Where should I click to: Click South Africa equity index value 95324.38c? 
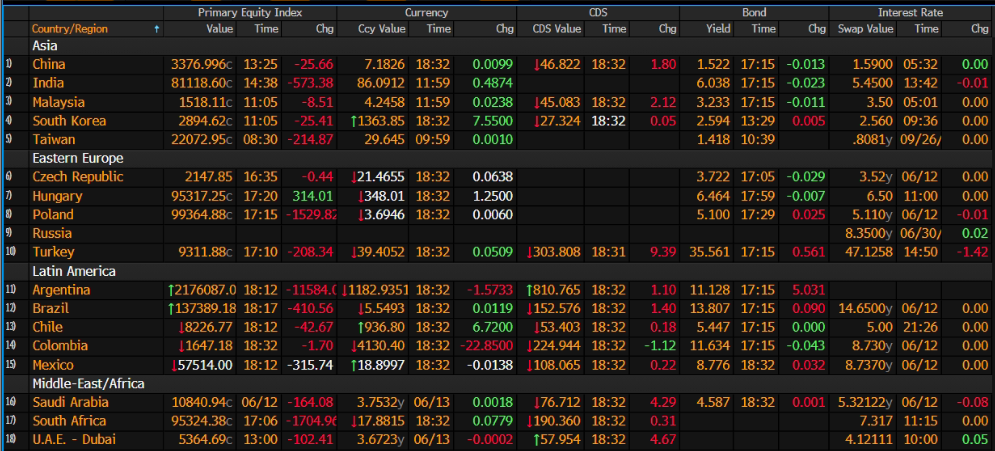[202, 421]
